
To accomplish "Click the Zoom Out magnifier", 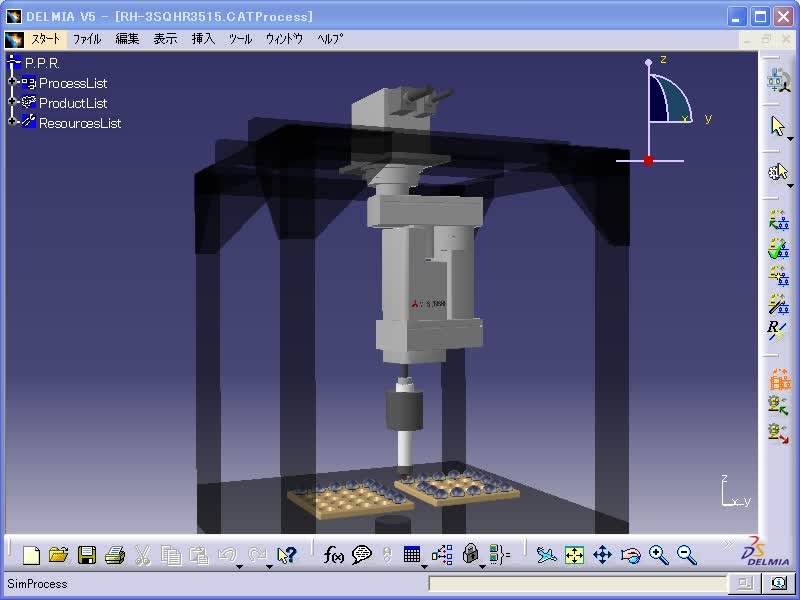I will [686, 555].
